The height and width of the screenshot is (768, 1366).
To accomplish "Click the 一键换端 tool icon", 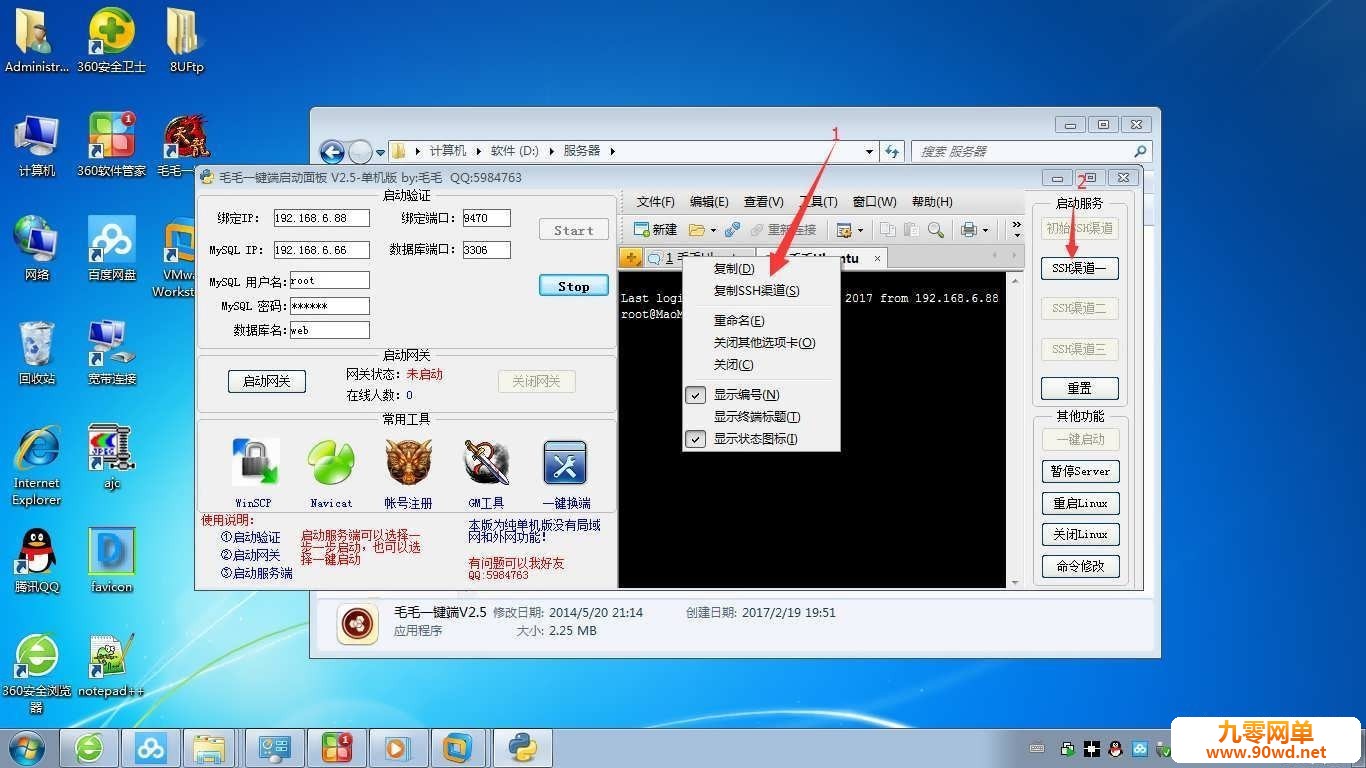I will coord(565,463).
